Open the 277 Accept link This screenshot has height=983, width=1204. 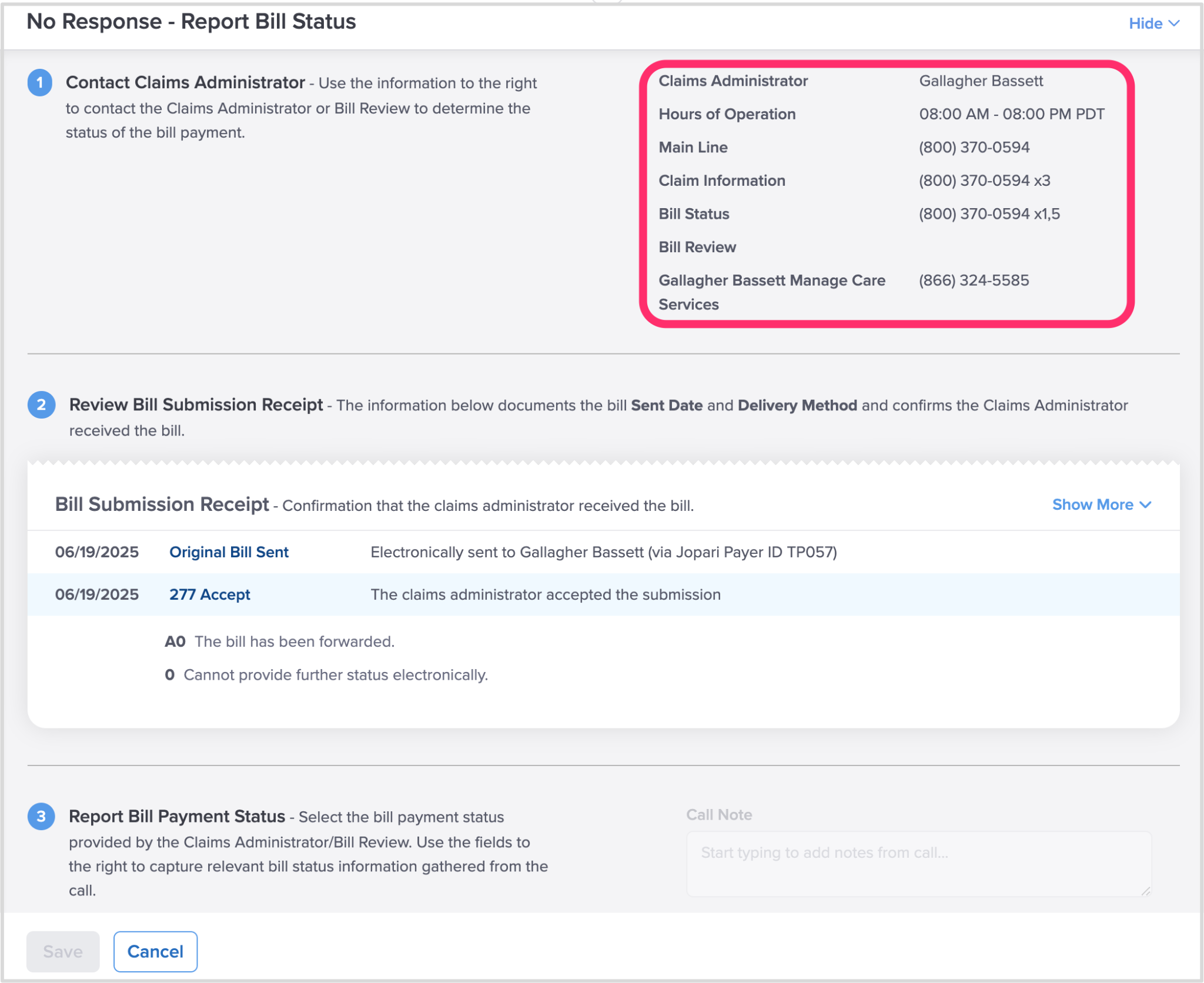[x=209, y=594]
